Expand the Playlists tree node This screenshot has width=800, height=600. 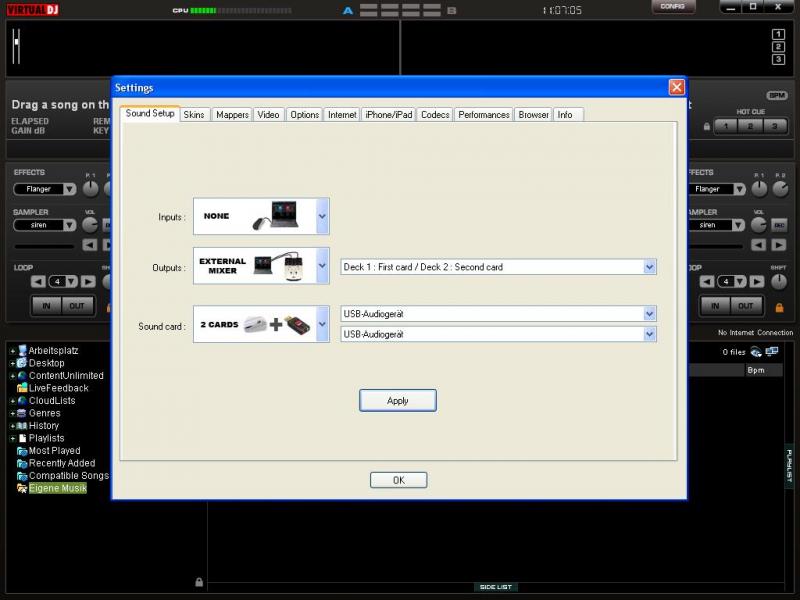click(x=12, y=438)
